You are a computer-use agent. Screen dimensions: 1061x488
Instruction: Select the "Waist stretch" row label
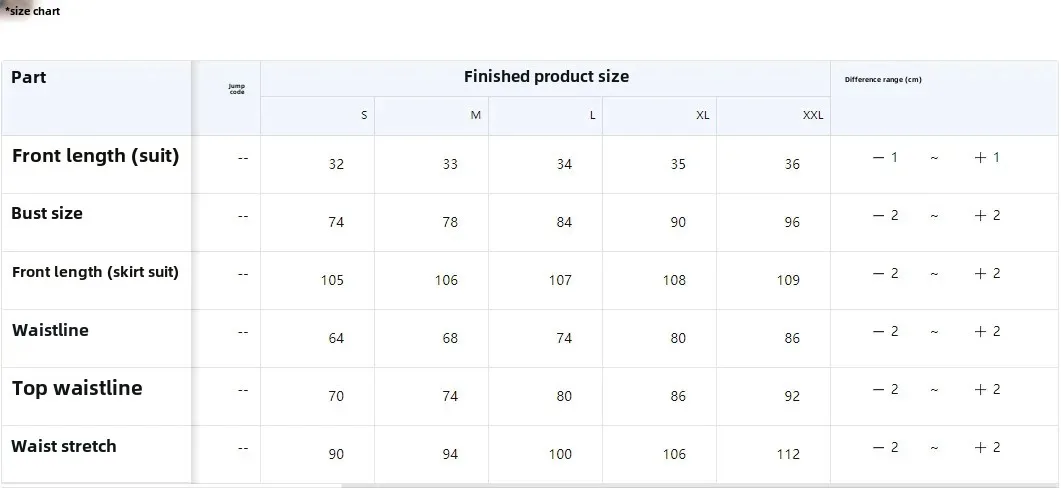point(64,446)
